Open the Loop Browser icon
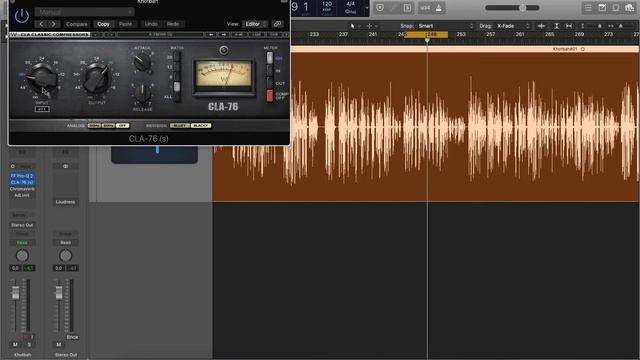 (x=616, y=8)
